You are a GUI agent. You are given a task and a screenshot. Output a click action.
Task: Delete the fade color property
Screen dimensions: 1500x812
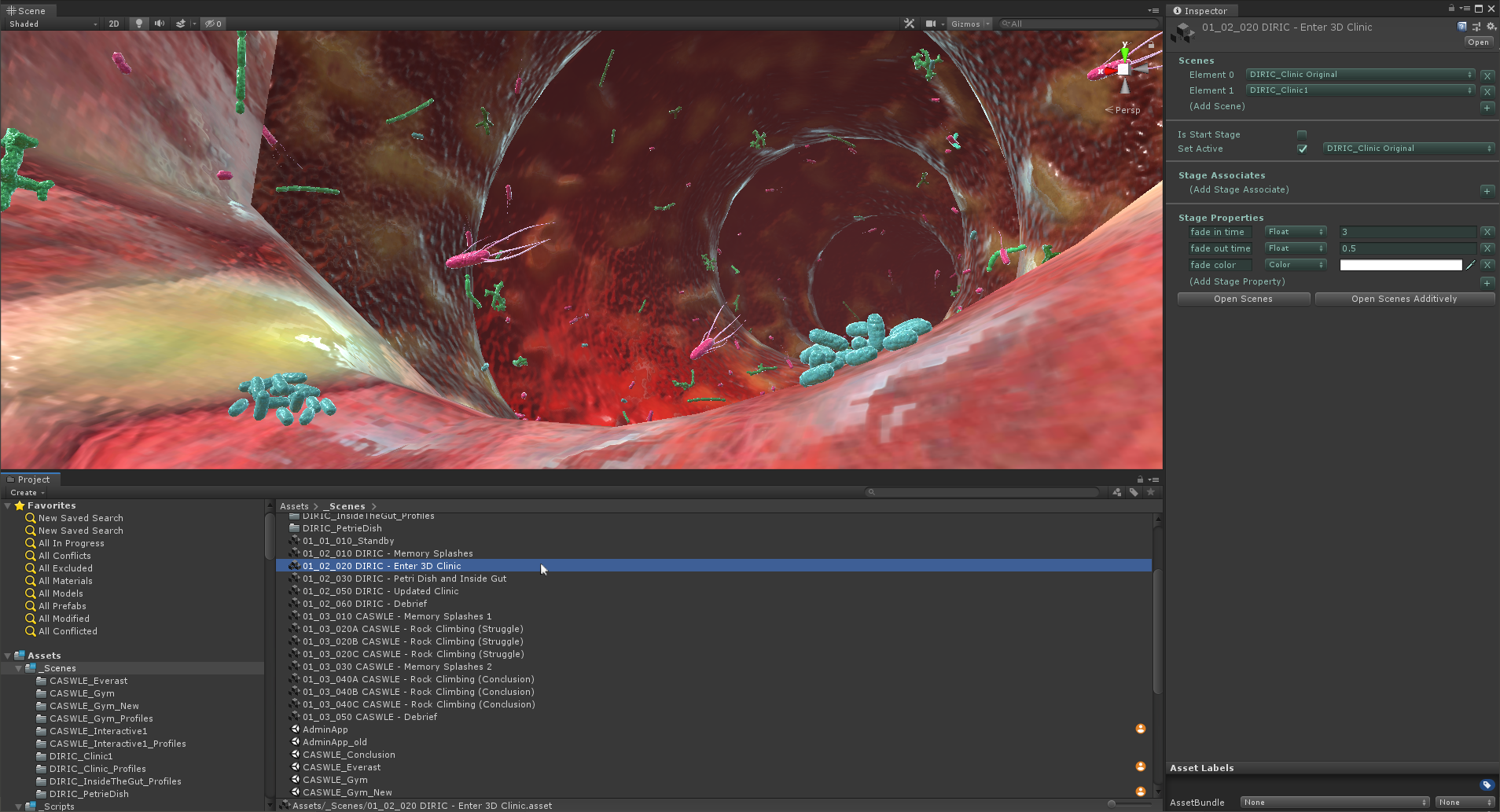(x=1487, y=265)
